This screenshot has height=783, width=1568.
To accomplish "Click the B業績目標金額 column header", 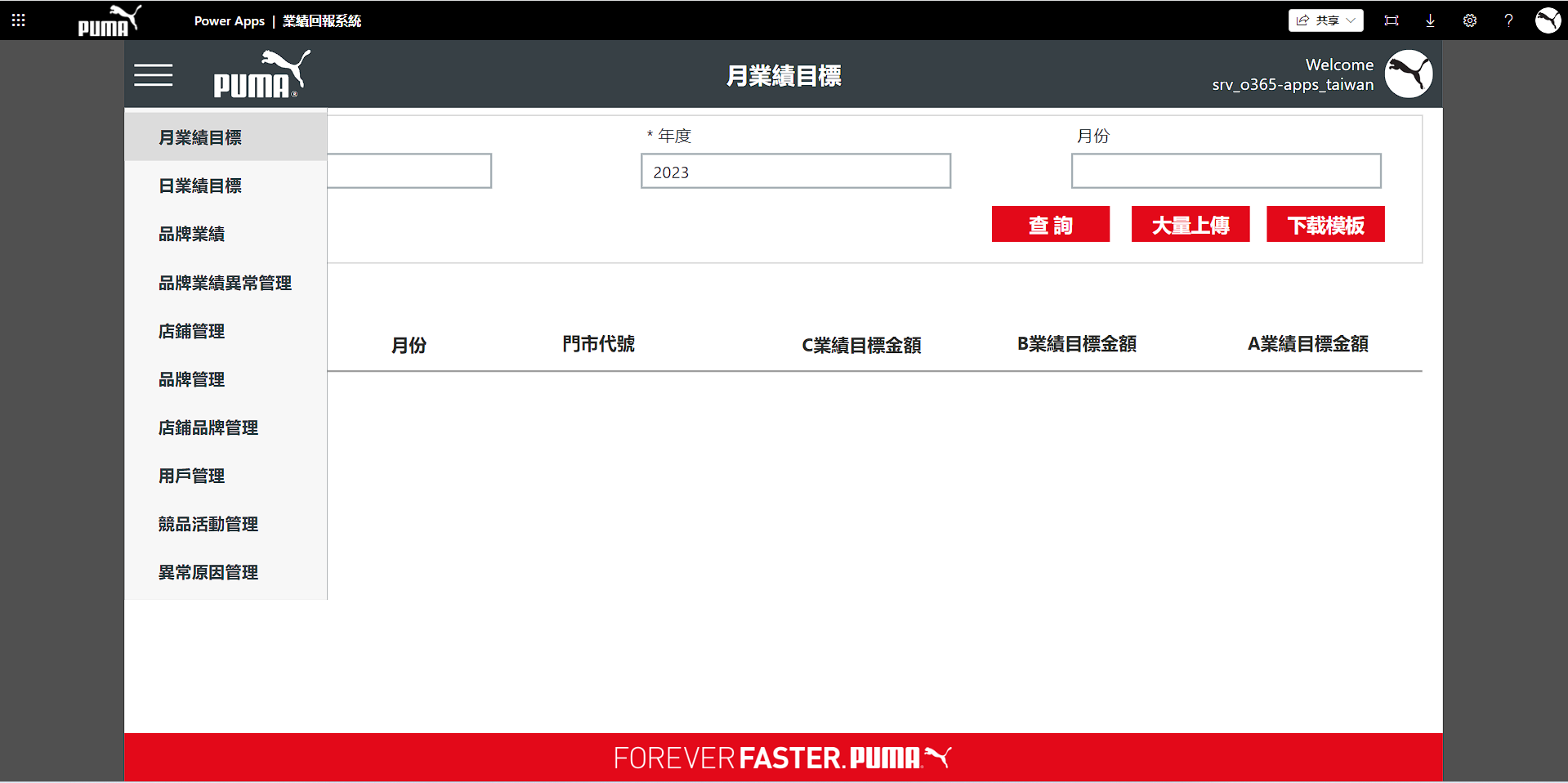I will 1077,344.
